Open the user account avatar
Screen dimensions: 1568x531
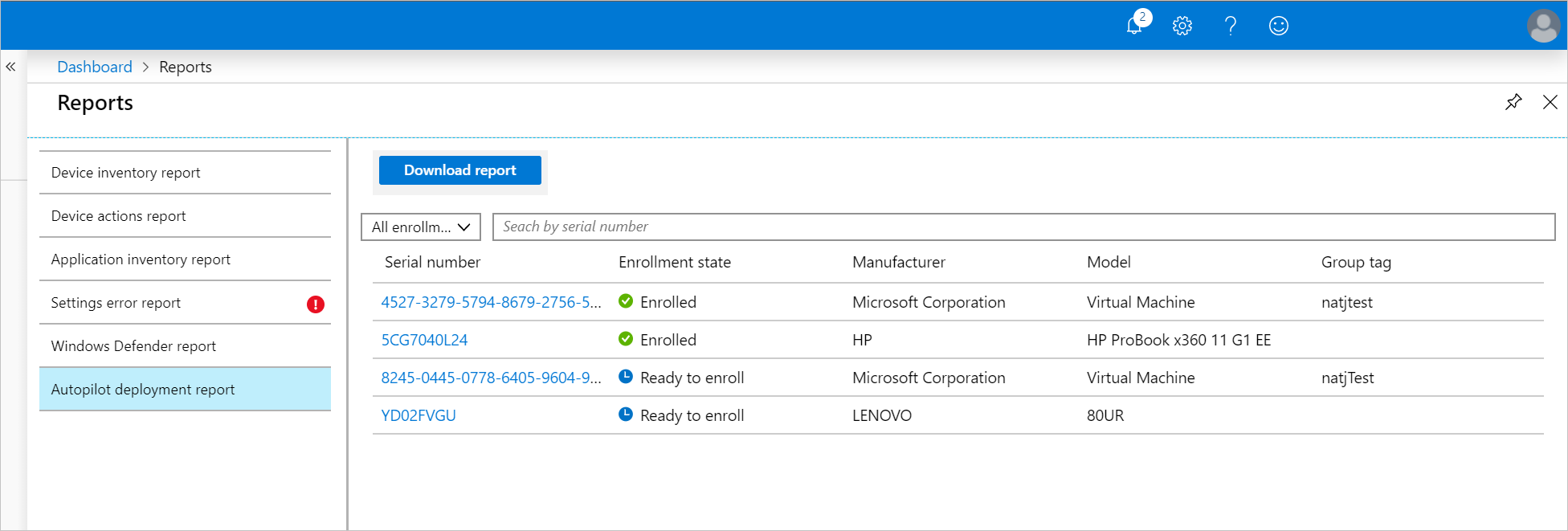point(1542,26)
